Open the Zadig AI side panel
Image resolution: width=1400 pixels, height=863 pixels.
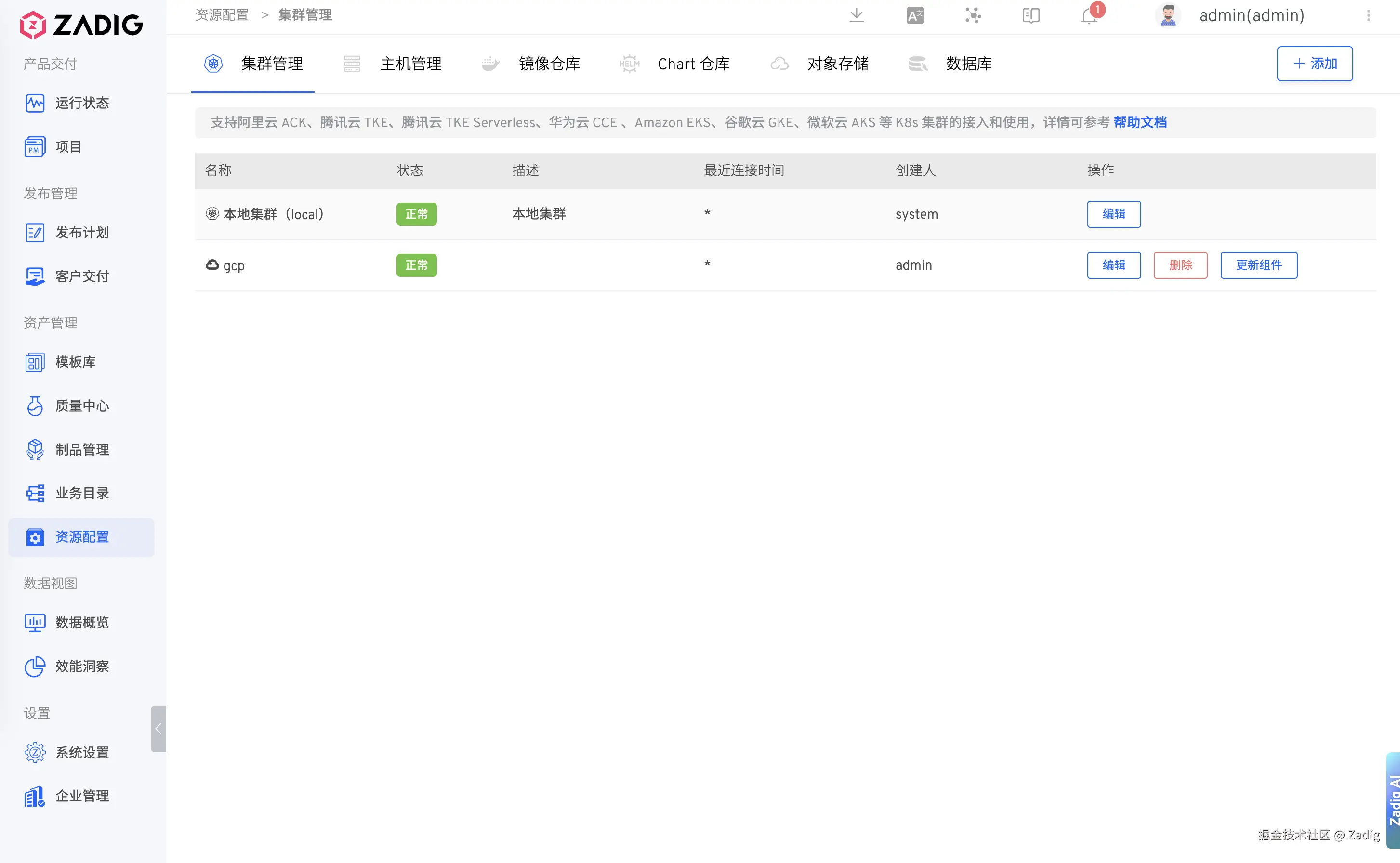coord(1393,799)
